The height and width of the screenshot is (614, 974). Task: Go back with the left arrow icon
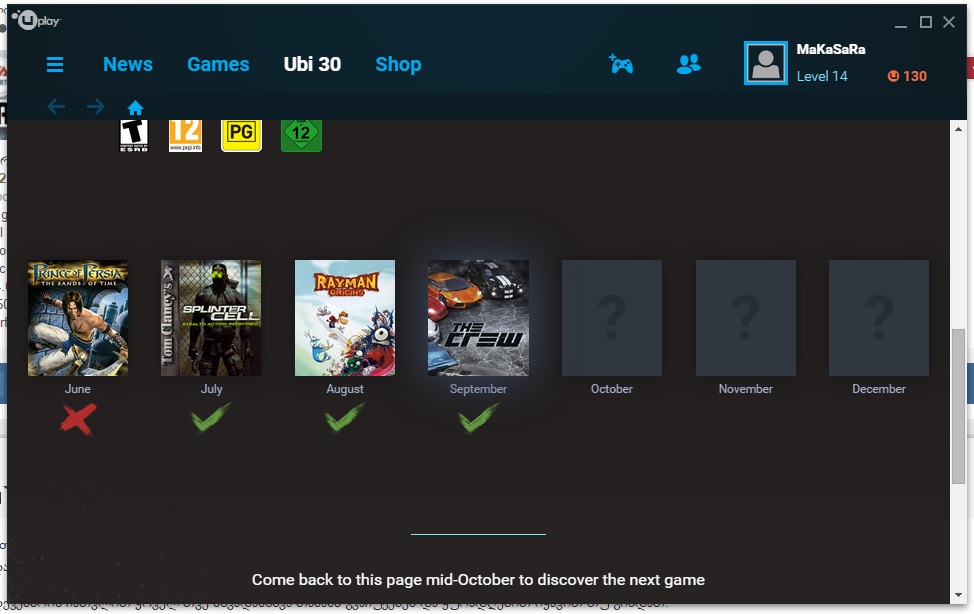tap(56, 107)
